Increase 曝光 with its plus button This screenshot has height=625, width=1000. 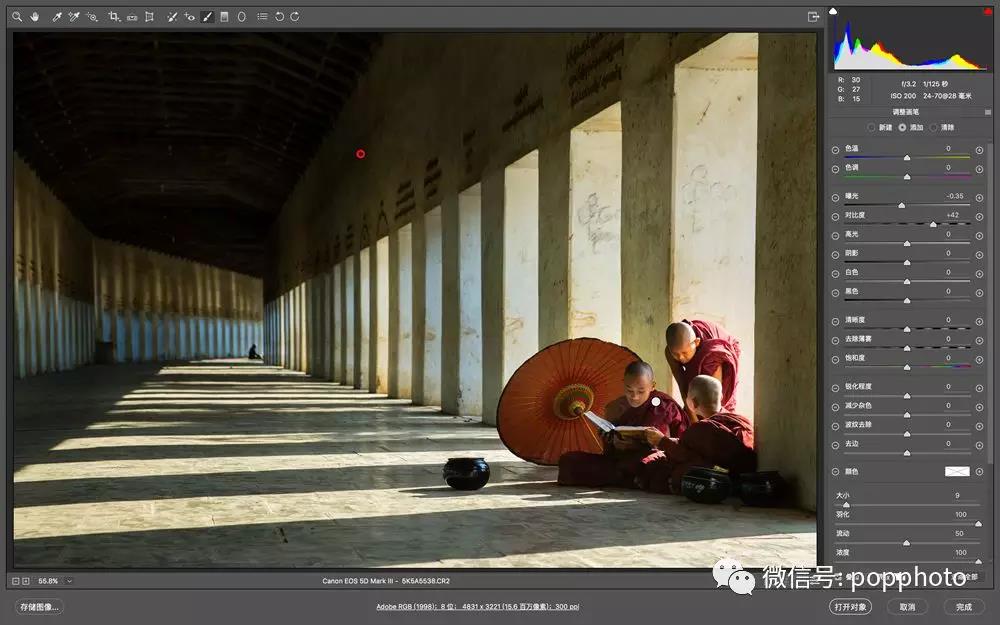tap(979, 196)
